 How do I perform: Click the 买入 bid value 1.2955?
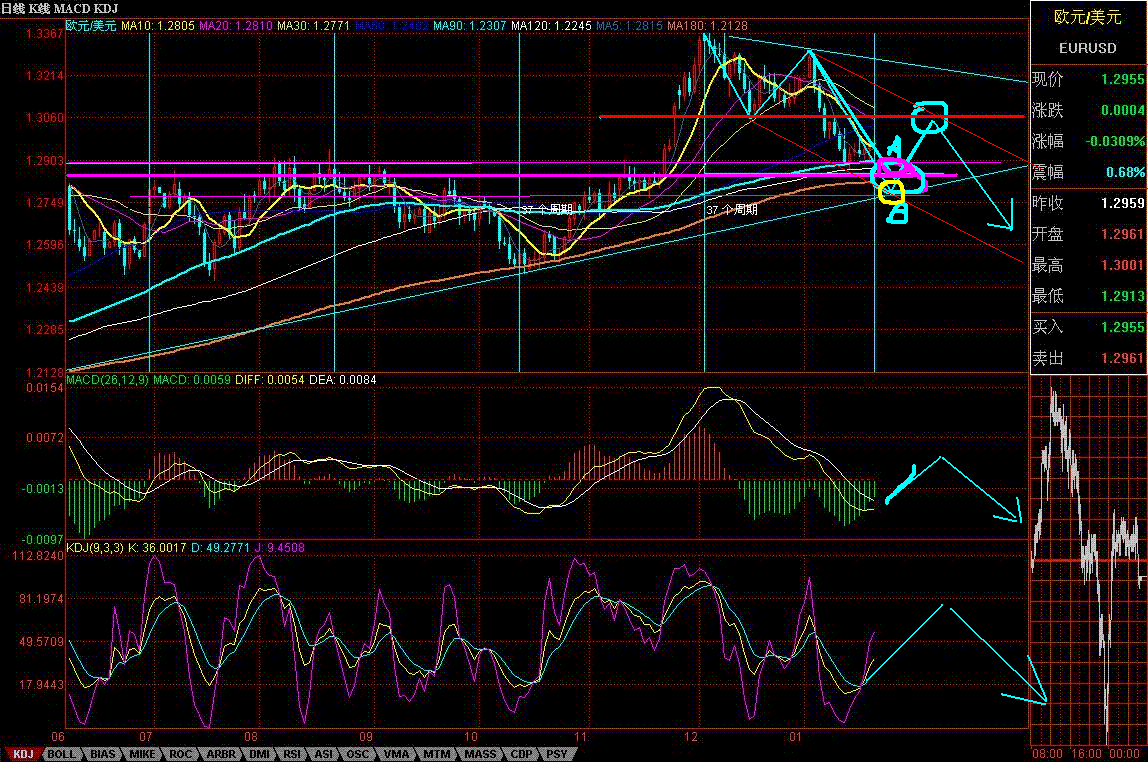pyautogui.click(x=1122, y=327)
